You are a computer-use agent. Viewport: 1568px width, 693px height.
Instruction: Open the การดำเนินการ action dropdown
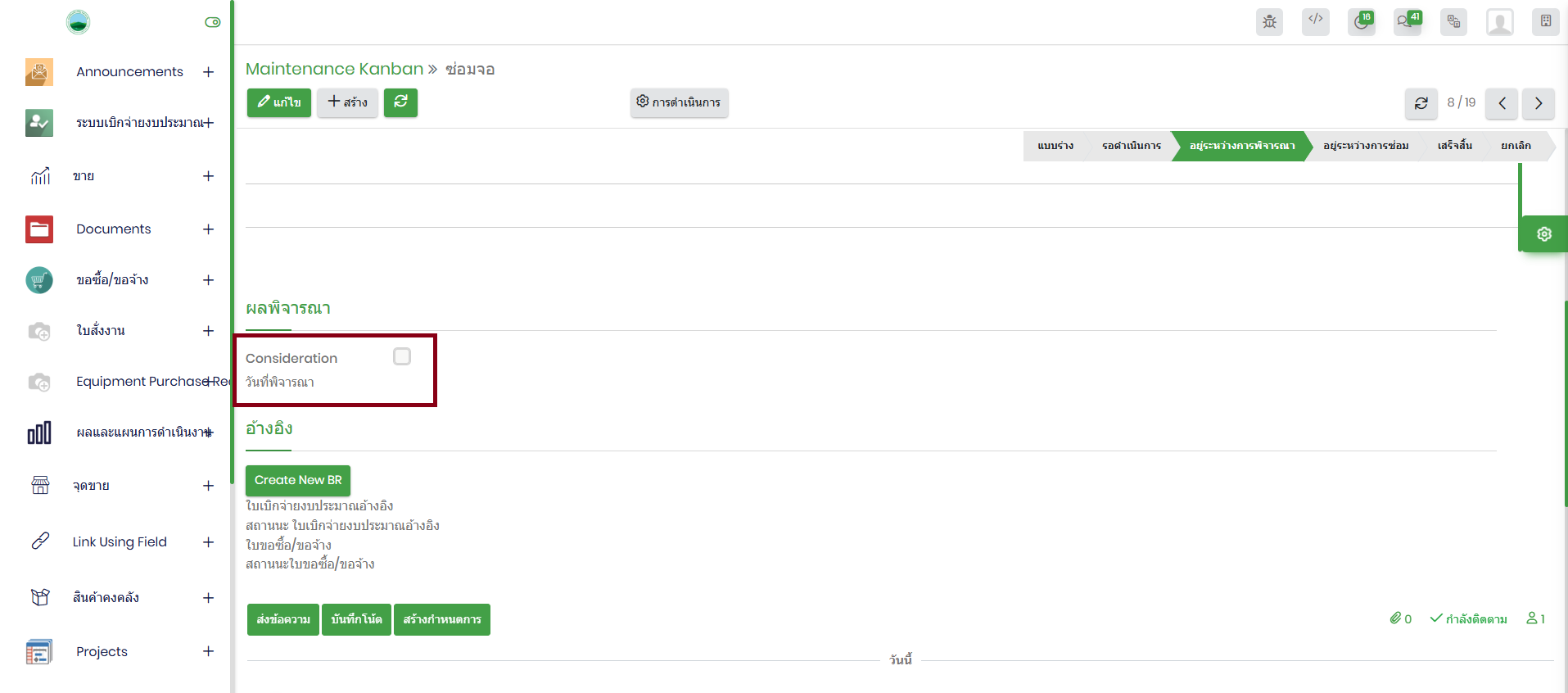pos(679,102)
